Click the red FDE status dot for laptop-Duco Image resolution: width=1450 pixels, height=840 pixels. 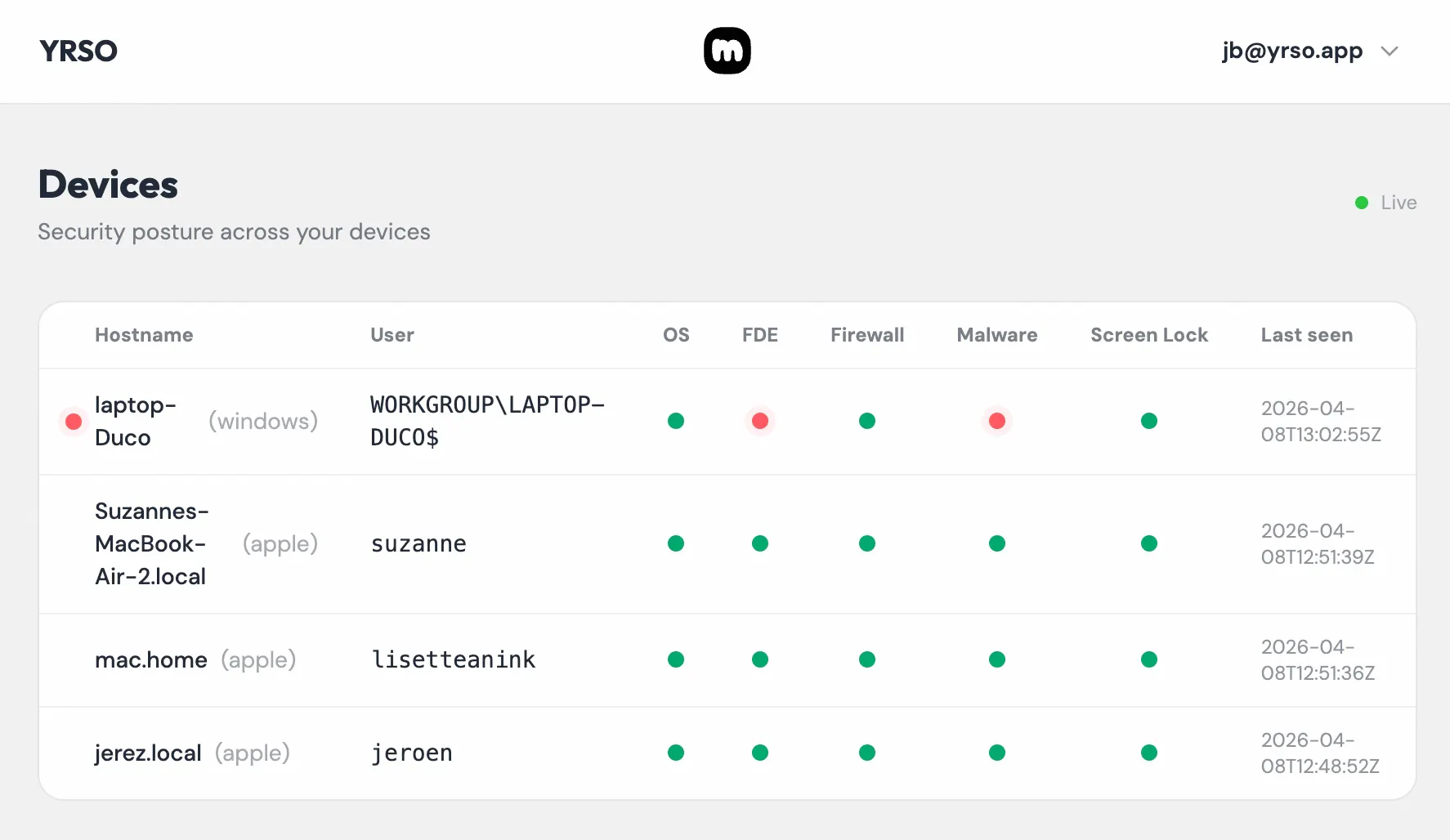click(x=760, y=421)
